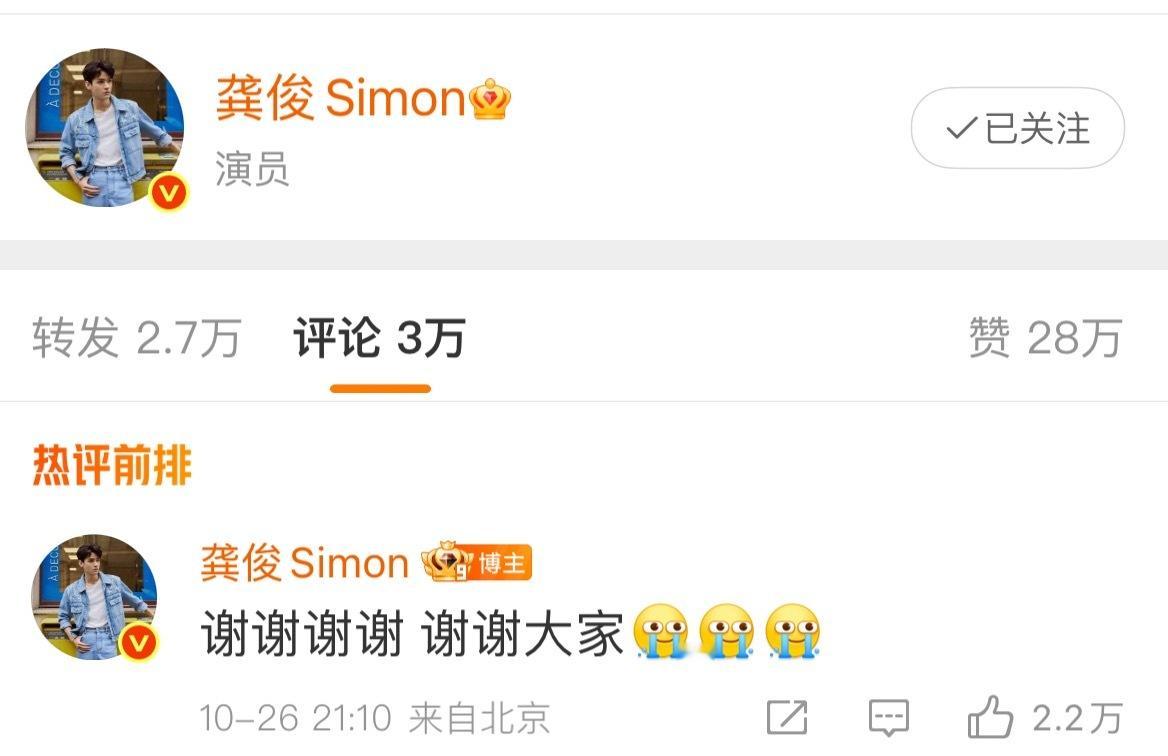The height and width of the screenshot is (756, 1168).
Task: Open the commenter name 龚俊 Simon link
Action: tap(305, 562)
